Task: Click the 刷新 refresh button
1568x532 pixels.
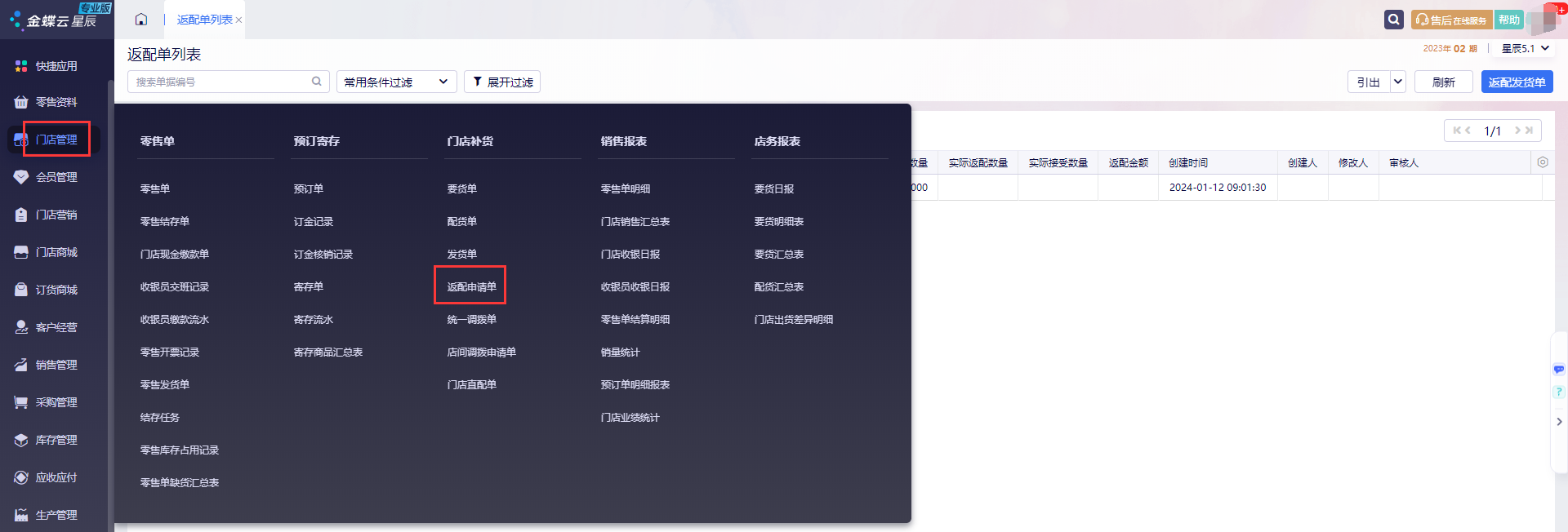Action: [x=1443, y=82]
